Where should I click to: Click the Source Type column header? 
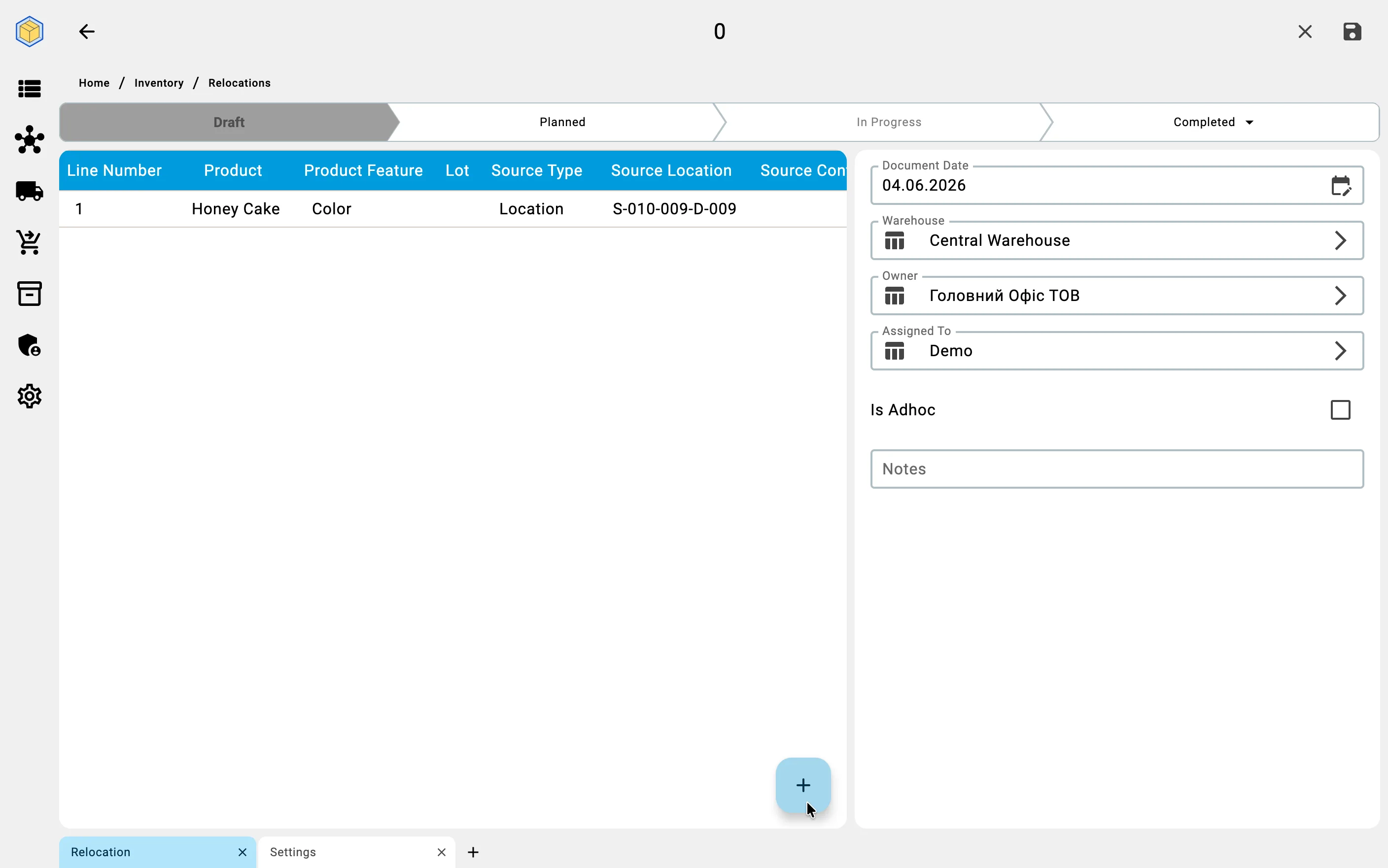click(536, 170)
